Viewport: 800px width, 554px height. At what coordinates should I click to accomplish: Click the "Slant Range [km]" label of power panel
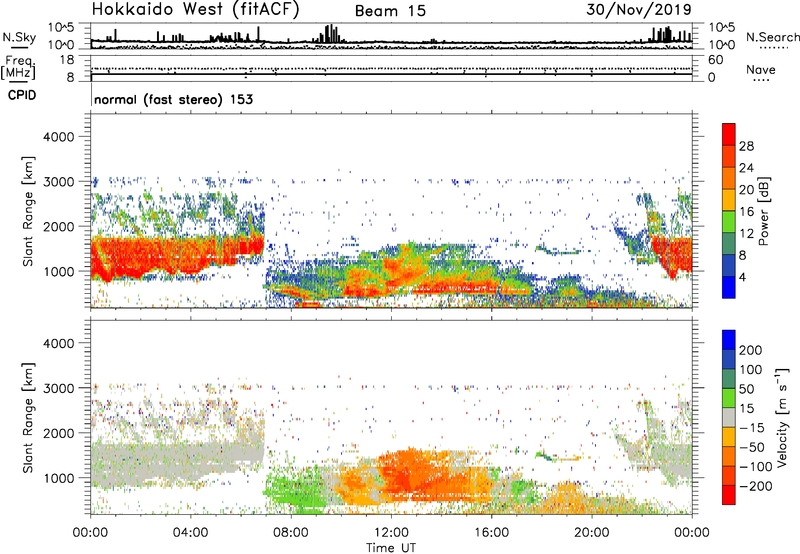click(28, 211)
